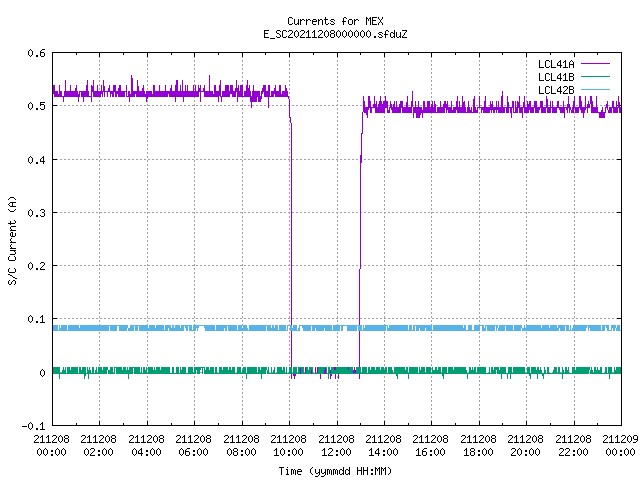
Task: Click the 0.1 y-axis tick value
Action: click(36, 319)
